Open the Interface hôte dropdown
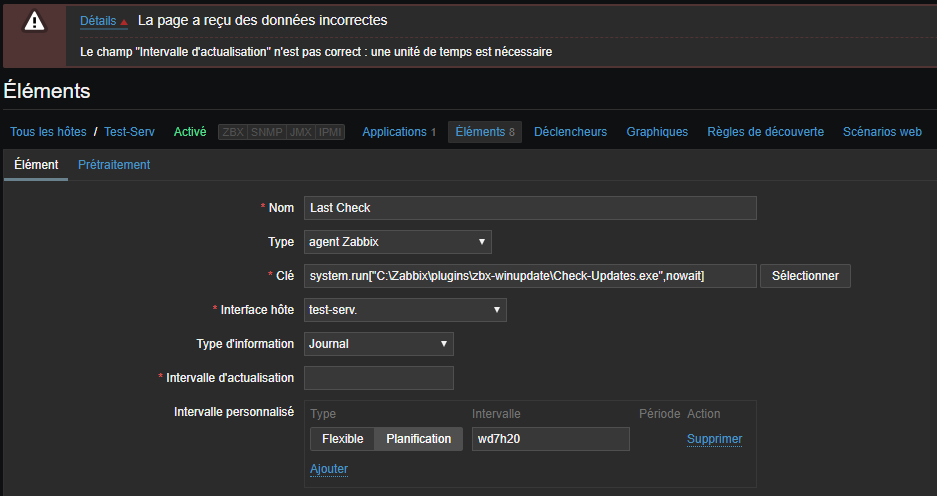 pos(405,310)
